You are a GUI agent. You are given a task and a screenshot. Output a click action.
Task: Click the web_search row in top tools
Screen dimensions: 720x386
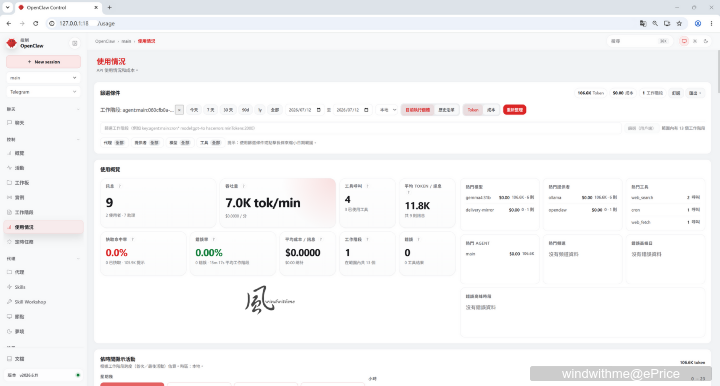[x=665, y=197]
